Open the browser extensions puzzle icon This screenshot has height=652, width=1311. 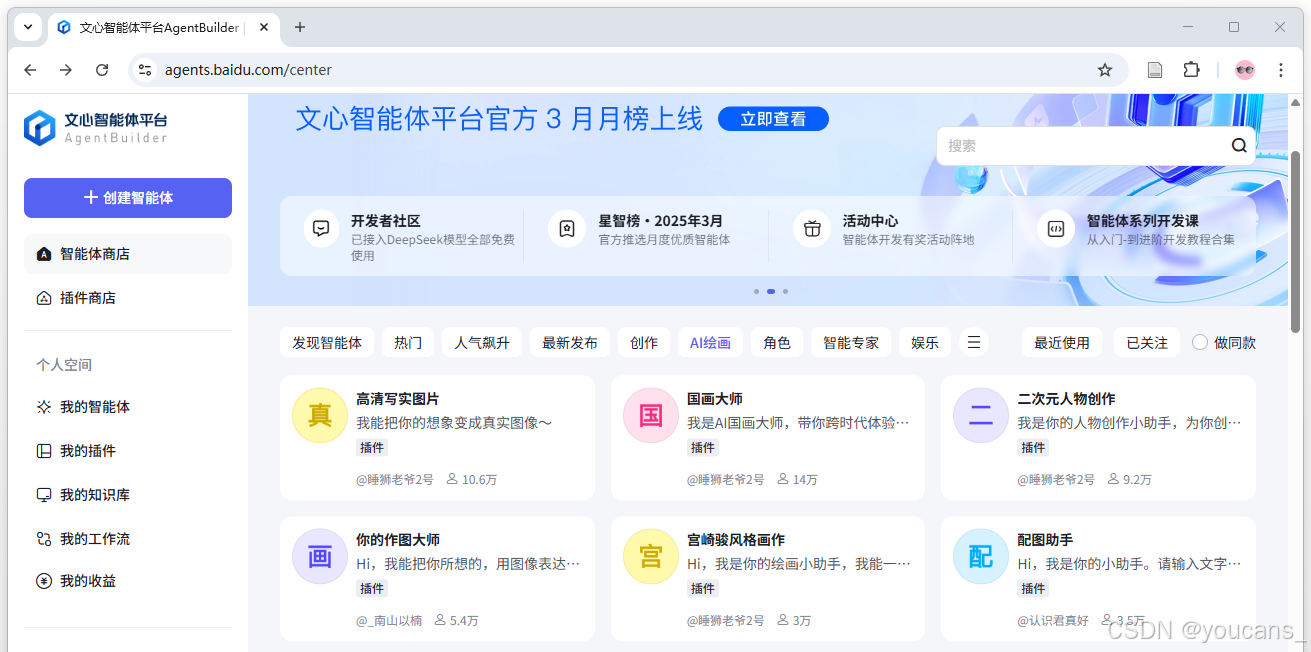(1191, 70)
